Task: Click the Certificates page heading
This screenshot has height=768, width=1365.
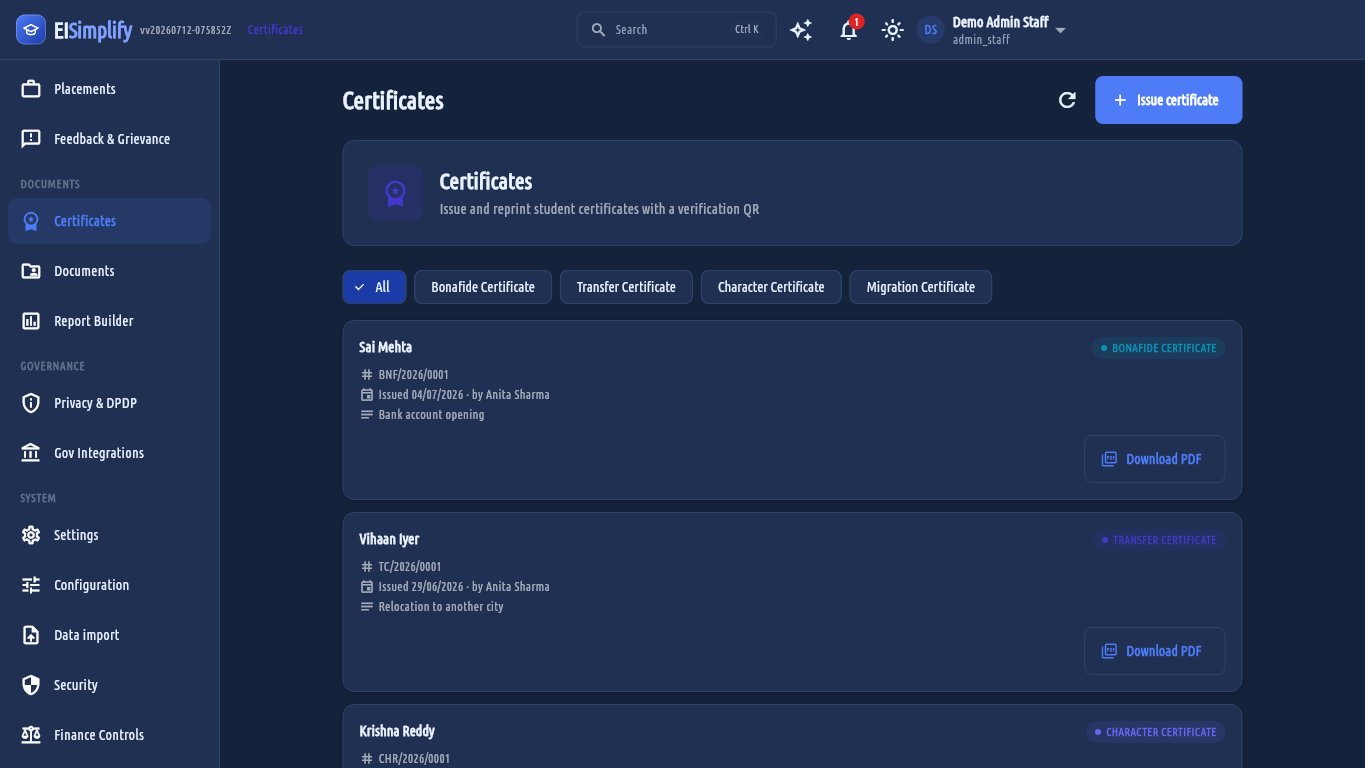Action: [x=393, y=101]
